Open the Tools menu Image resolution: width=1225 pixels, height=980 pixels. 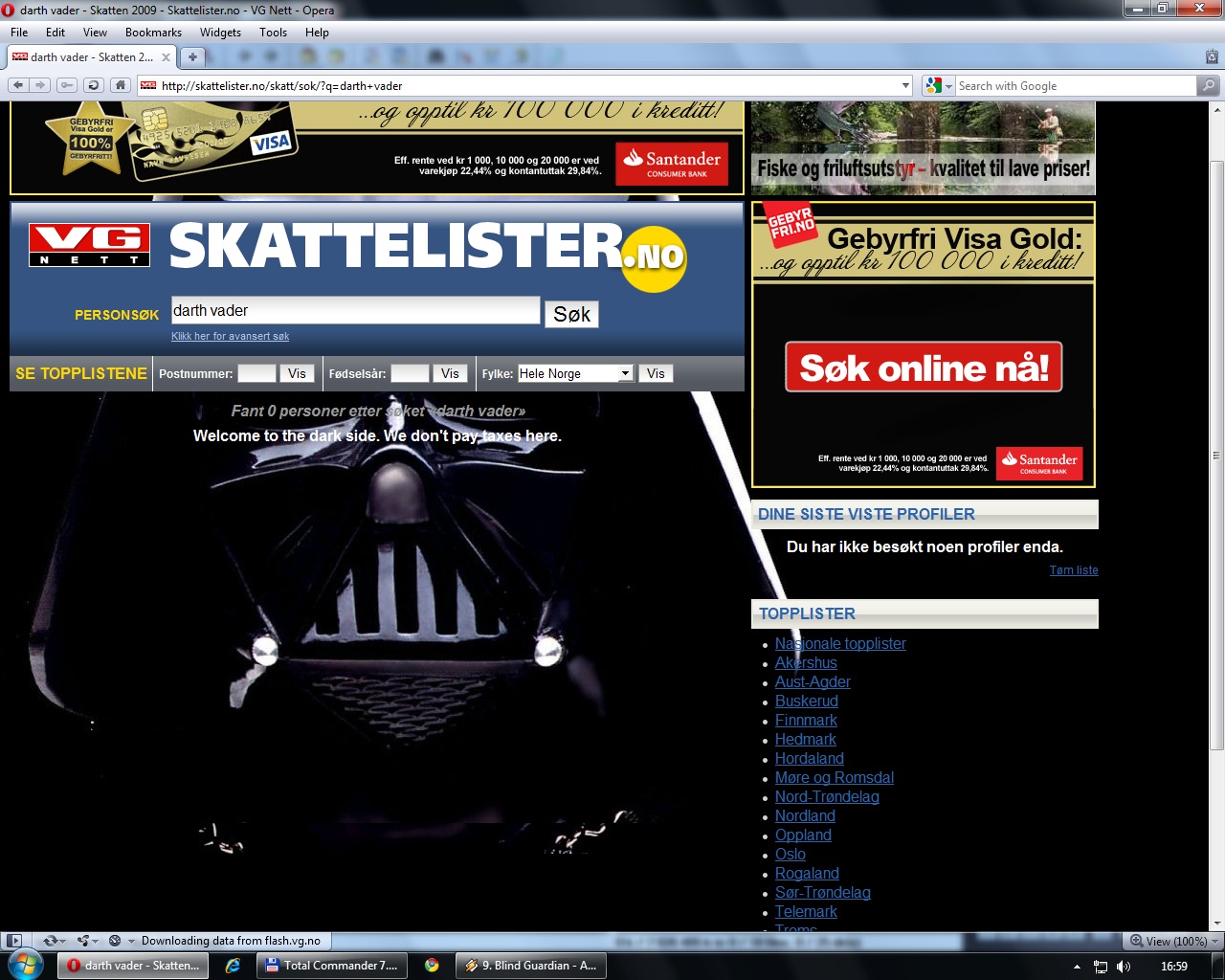pyautogui.click(x=273, y=33)
